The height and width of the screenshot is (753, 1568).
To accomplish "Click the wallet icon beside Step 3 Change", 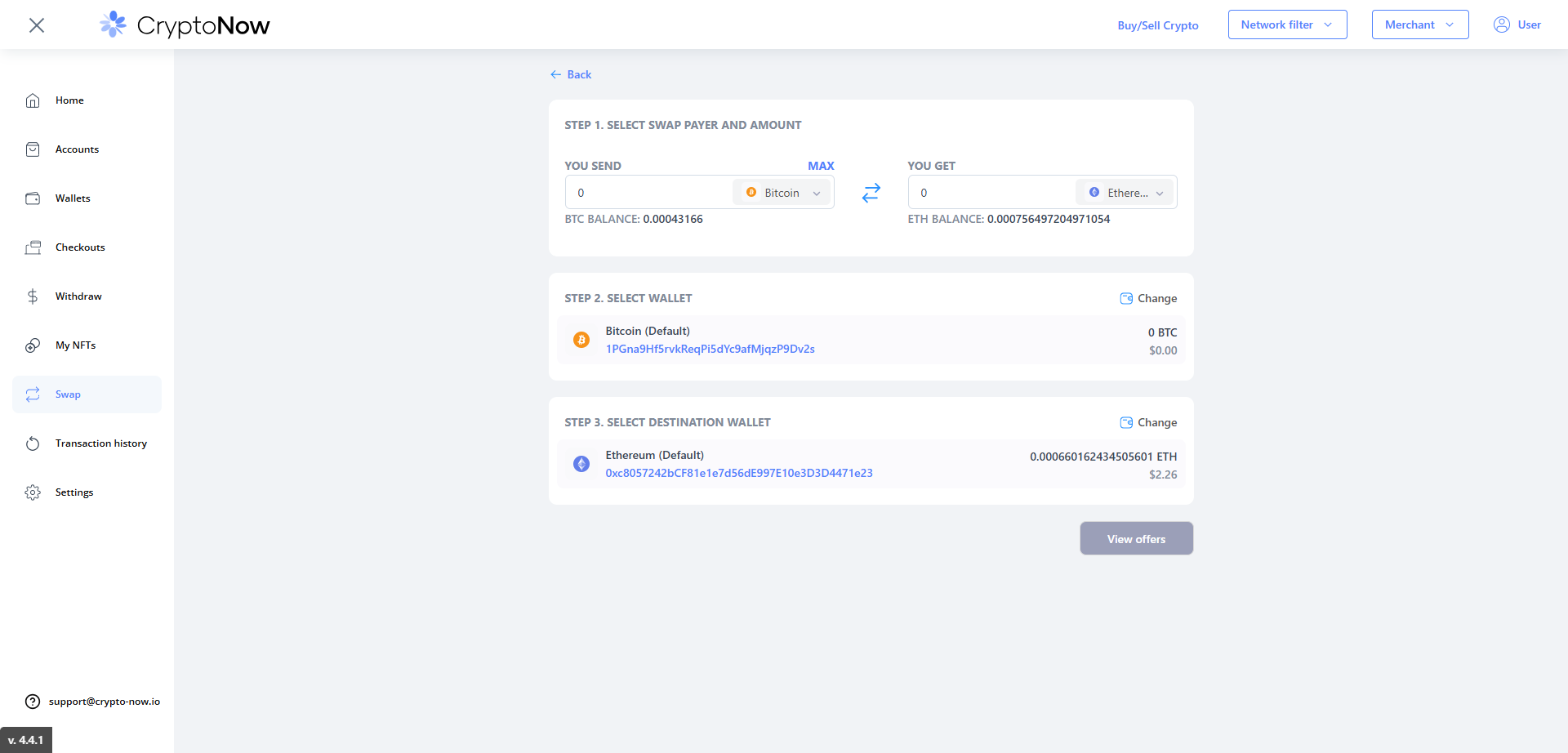I will 1126,422.
